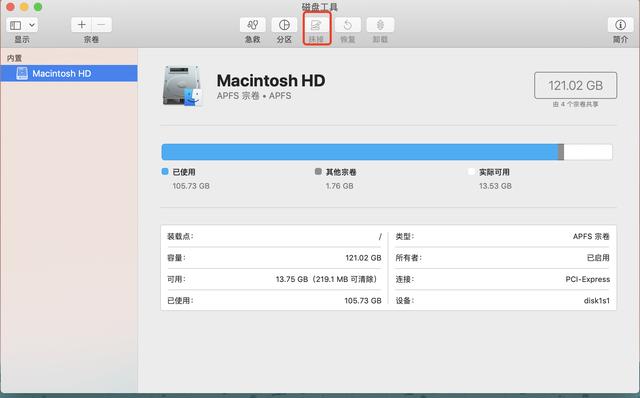Zoom the window with the green button
This screenshot has height=398, width=640.
pos(38,7)
